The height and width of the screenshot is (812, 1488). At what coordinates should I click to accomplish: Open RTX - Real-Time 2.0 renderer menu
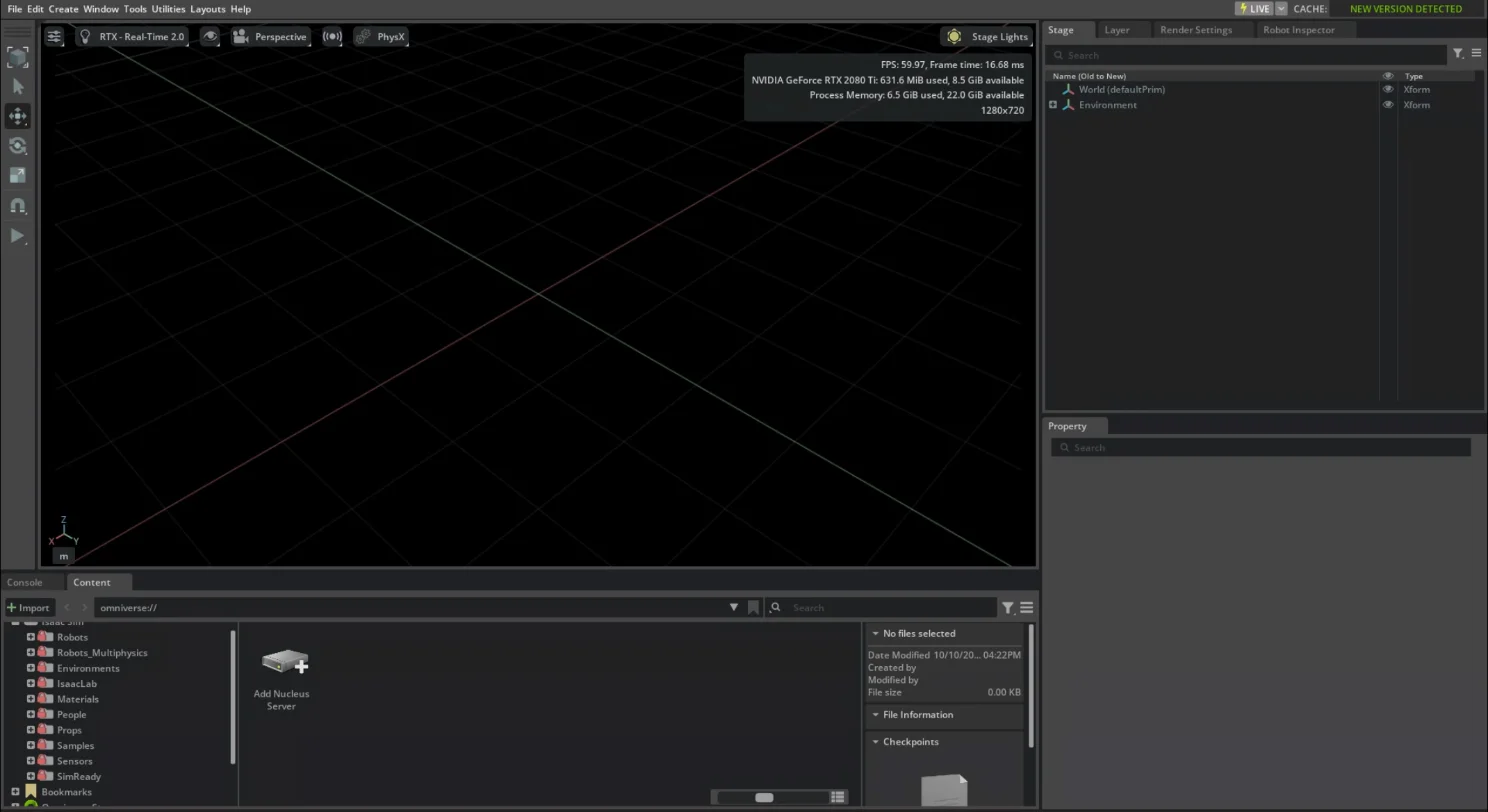coord(132,37)
